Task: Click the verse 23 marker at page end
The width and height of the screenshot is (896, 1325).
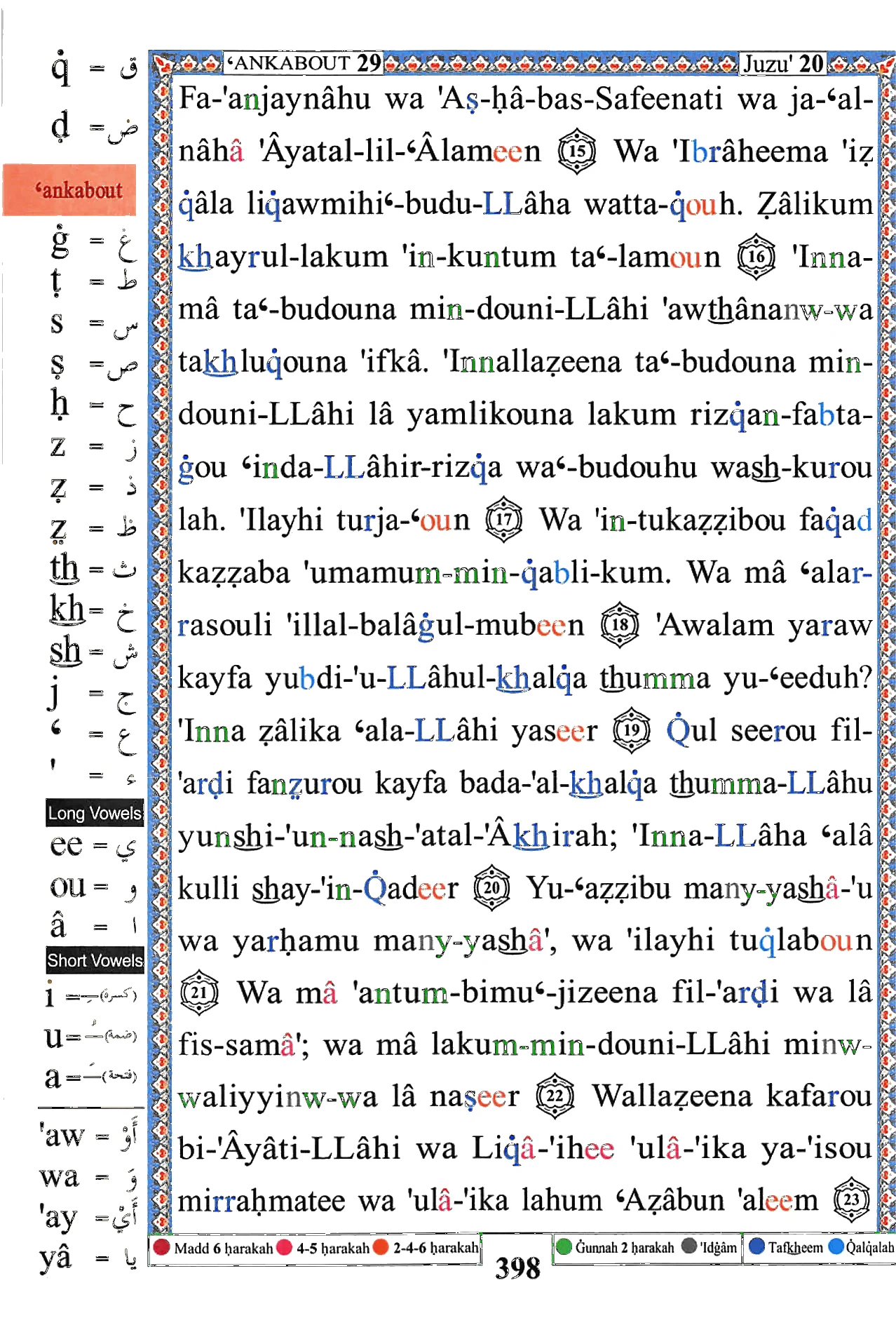Action: 852,1200
